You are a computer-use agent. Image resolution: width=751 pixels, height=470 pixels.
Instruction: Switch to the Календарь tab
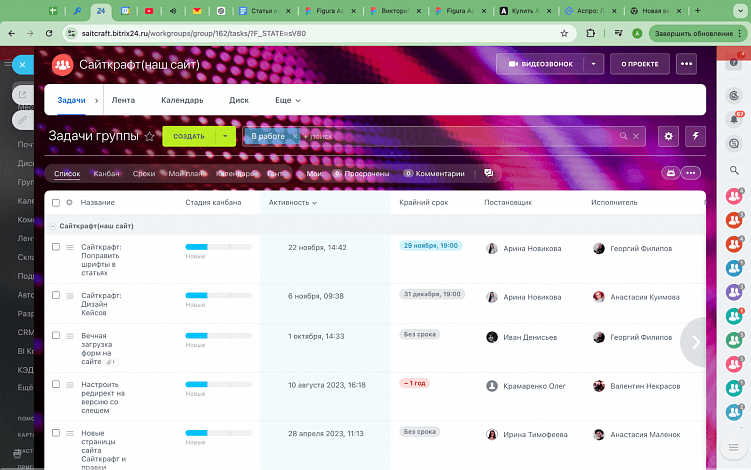point(182,100)
